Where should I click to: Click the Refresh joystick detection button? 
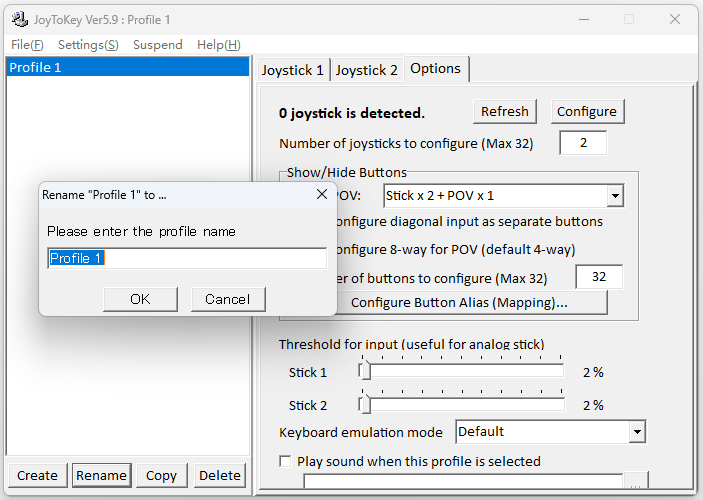[x=505, y=111]
